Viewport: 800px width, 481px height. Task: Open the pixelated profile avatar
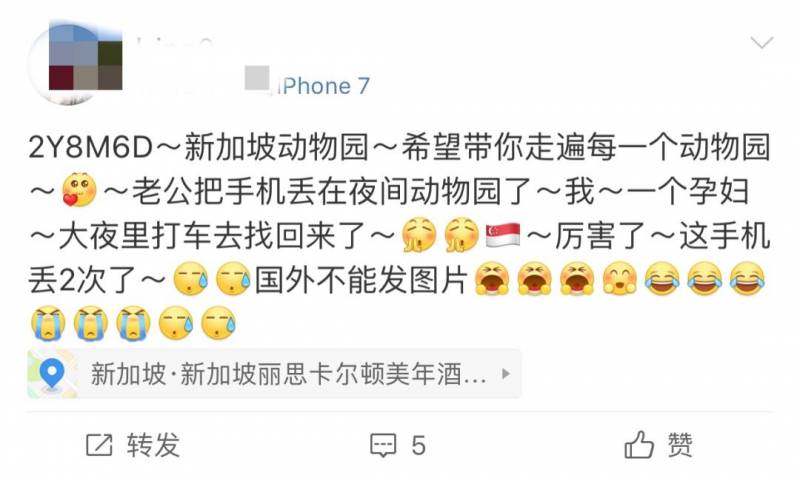point(77,63)
